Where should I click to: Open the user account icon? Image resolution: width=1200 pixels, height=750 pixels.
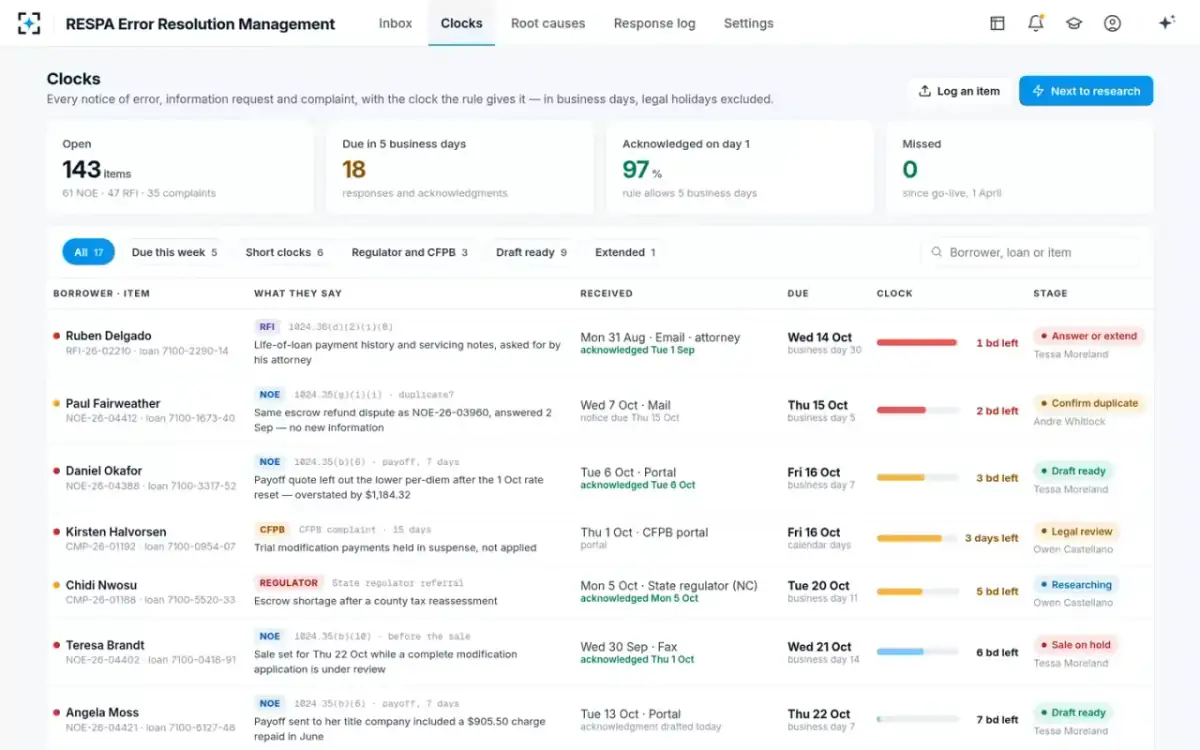pyautogui.click(x=1112, y=23)
